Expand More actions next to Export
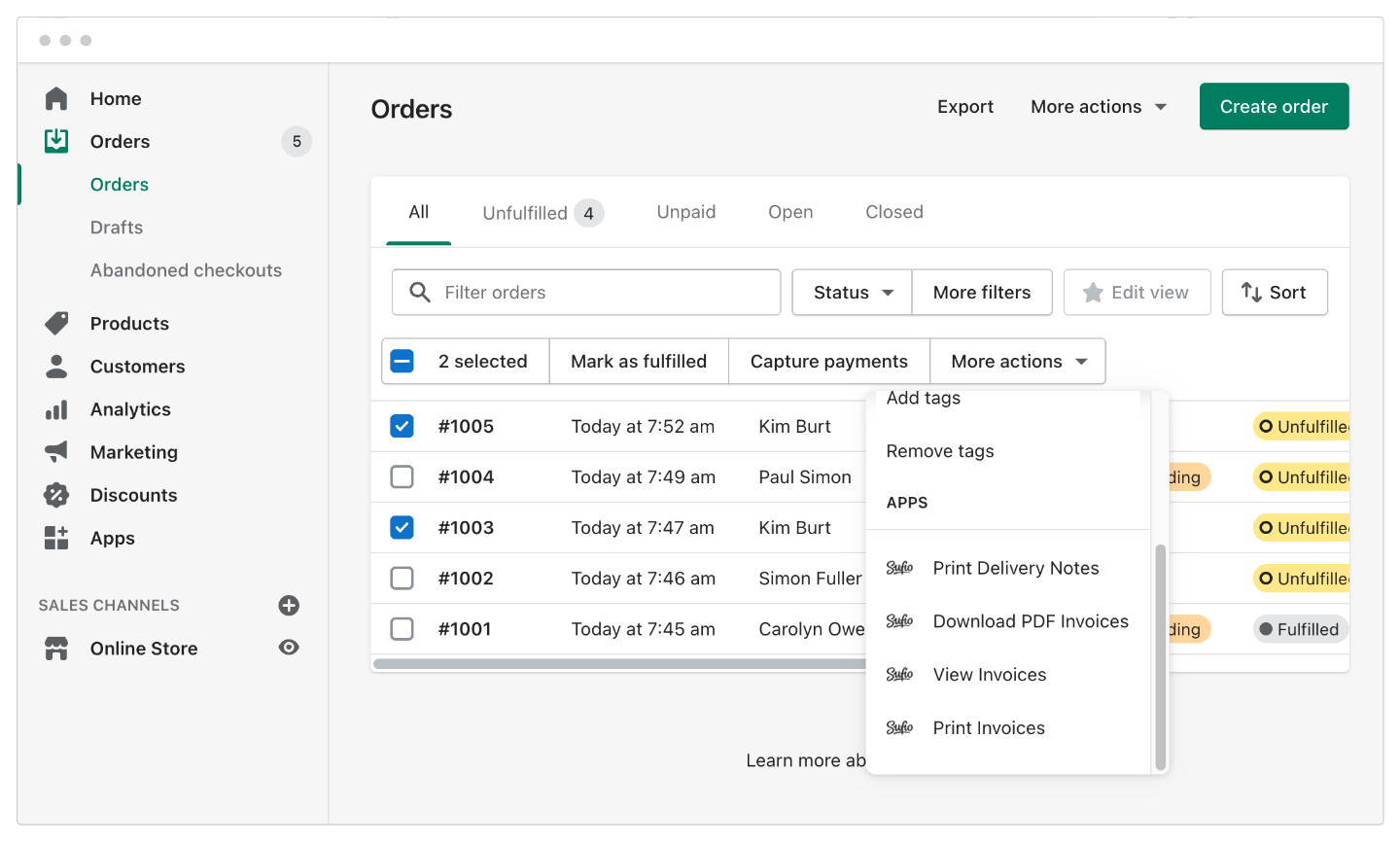This screenshot has height=844, width=1400. pos(1098,106)
